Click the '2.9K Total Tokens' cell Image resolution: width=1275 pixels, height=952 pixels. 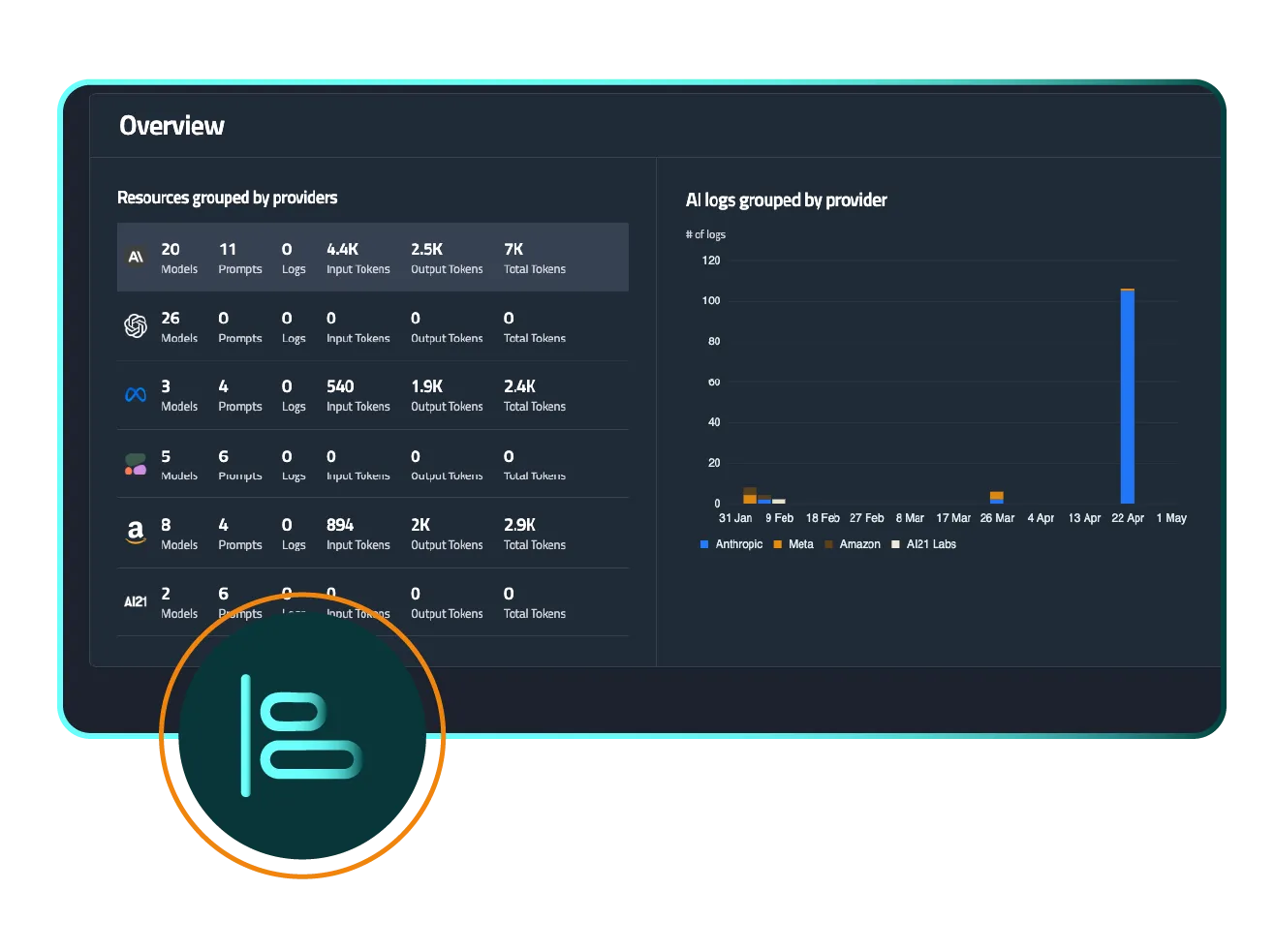click(x=535, y=534)
